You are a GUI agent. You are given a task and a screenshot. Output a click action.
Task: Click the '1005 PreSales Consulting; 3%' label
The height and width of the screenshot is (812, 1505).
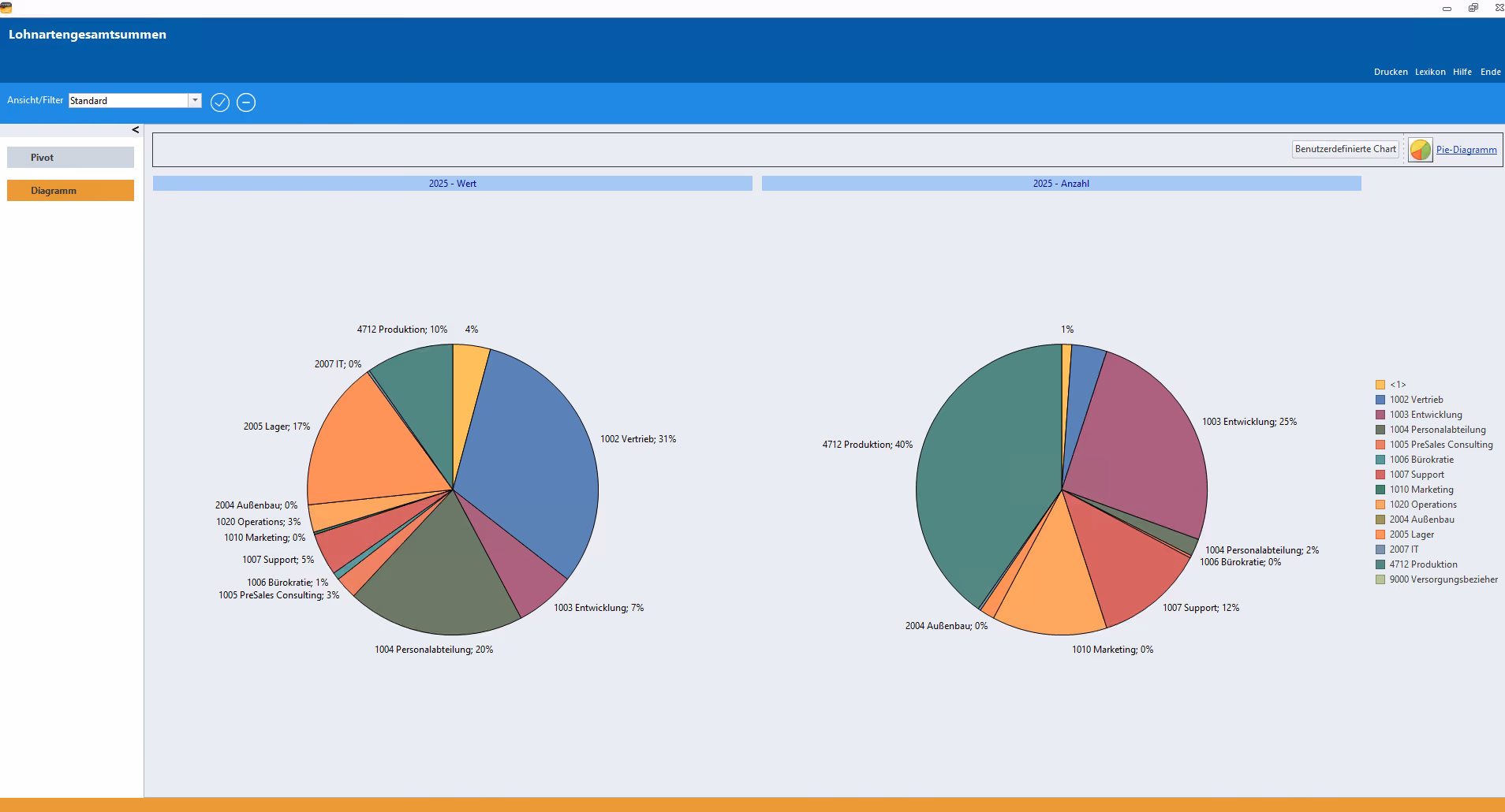coord(279,595)
